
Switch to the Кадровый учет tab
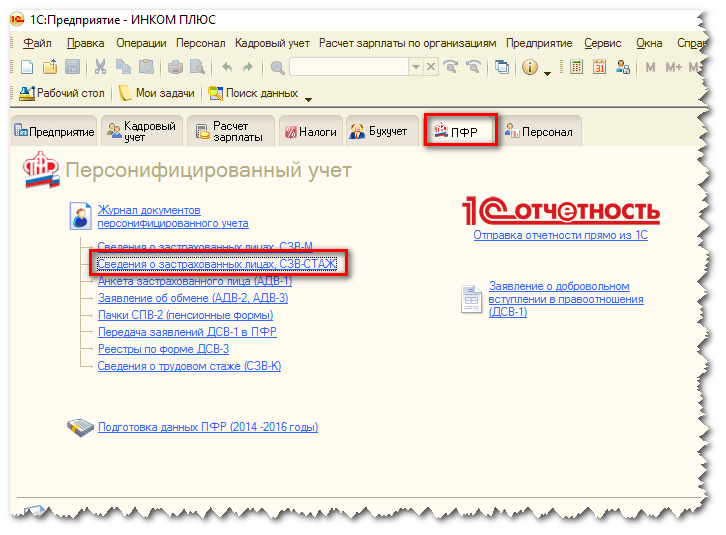click(x=142, y=131)
